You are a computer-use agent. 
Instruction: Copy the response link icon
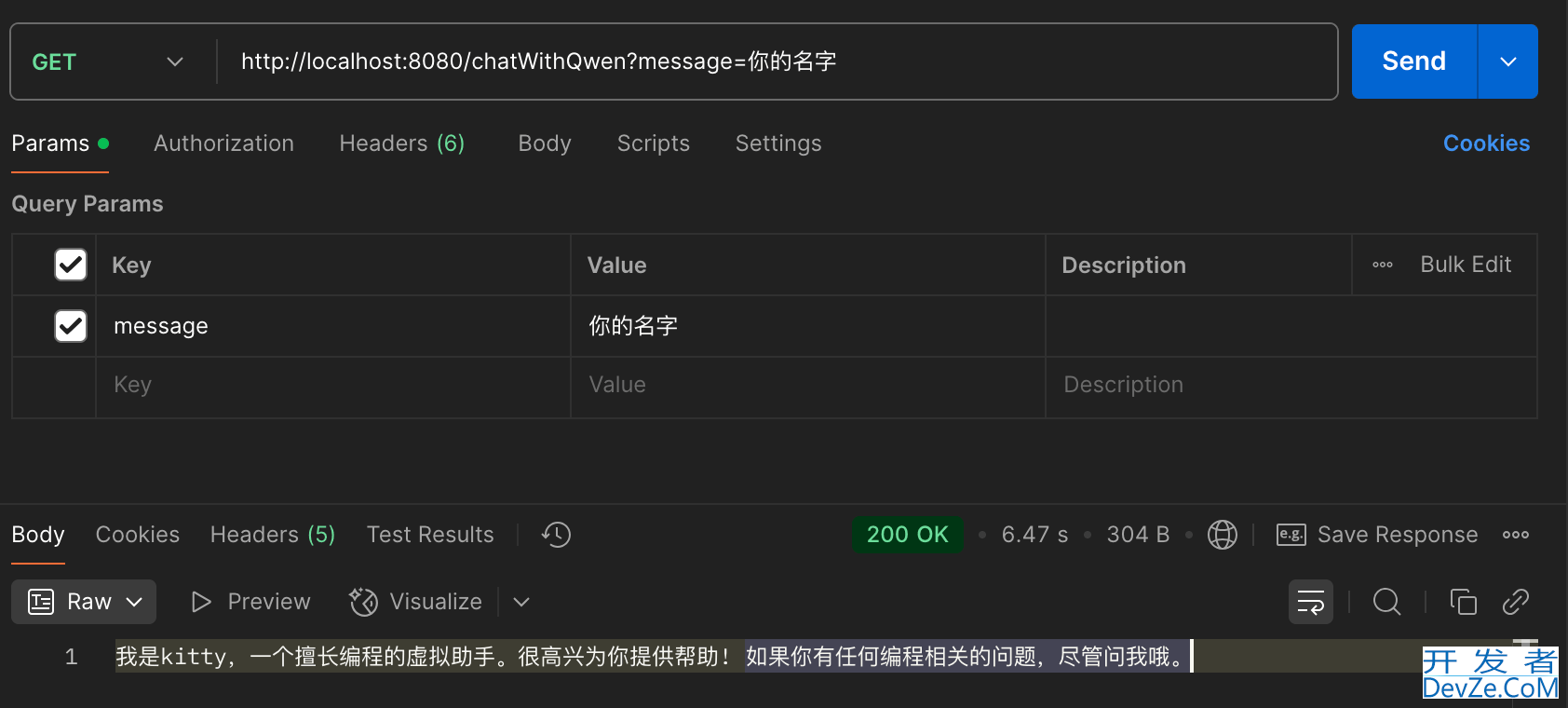pyautogui.click(x=1516, y=602)
